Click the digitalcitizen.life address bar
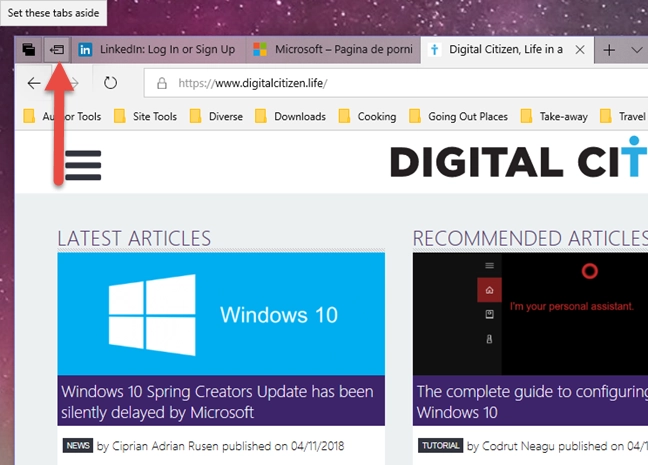This screenshot has height=465, width=648. [x=396, y=83]
